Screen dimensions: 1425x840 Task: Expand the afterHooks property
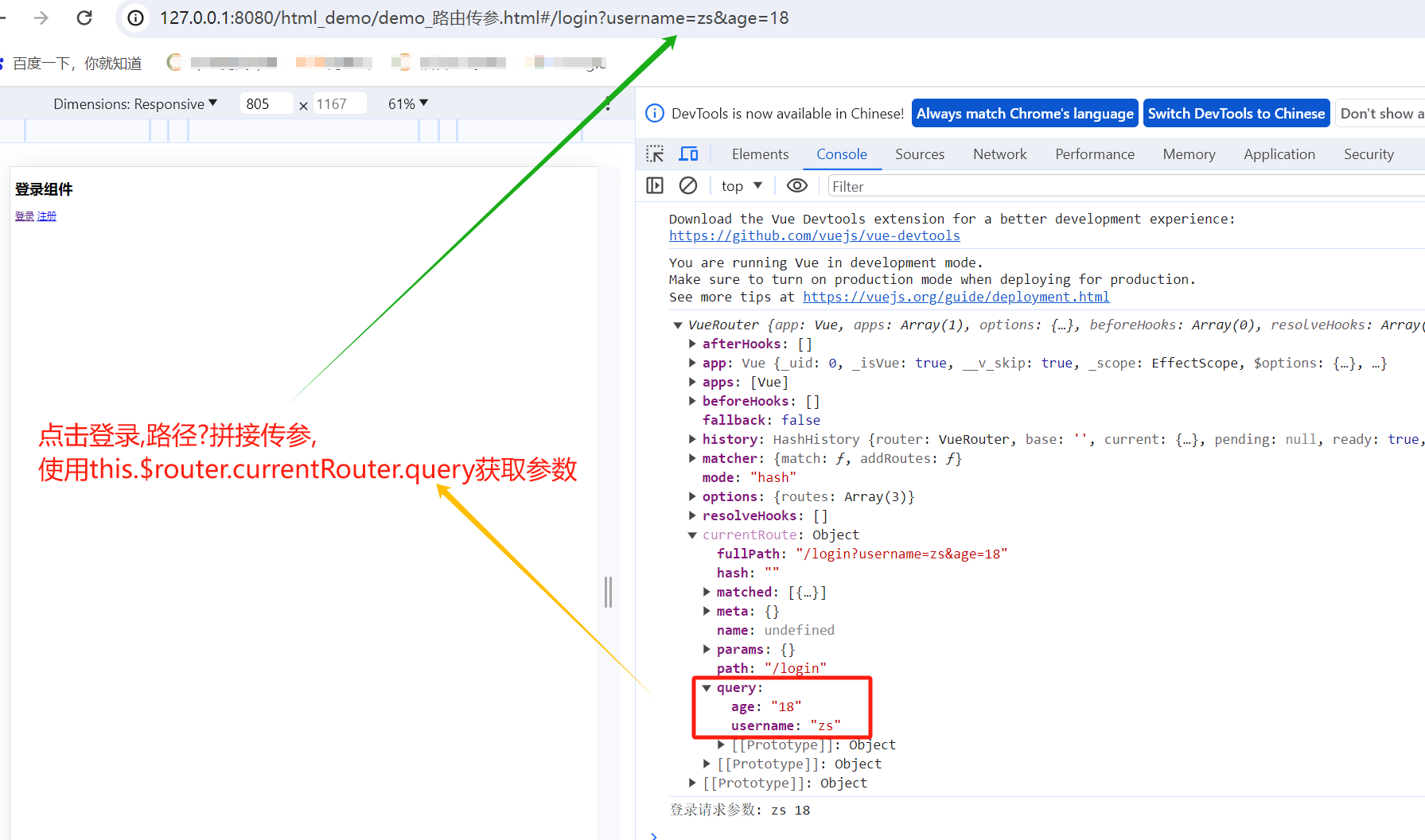pos(692,344)
